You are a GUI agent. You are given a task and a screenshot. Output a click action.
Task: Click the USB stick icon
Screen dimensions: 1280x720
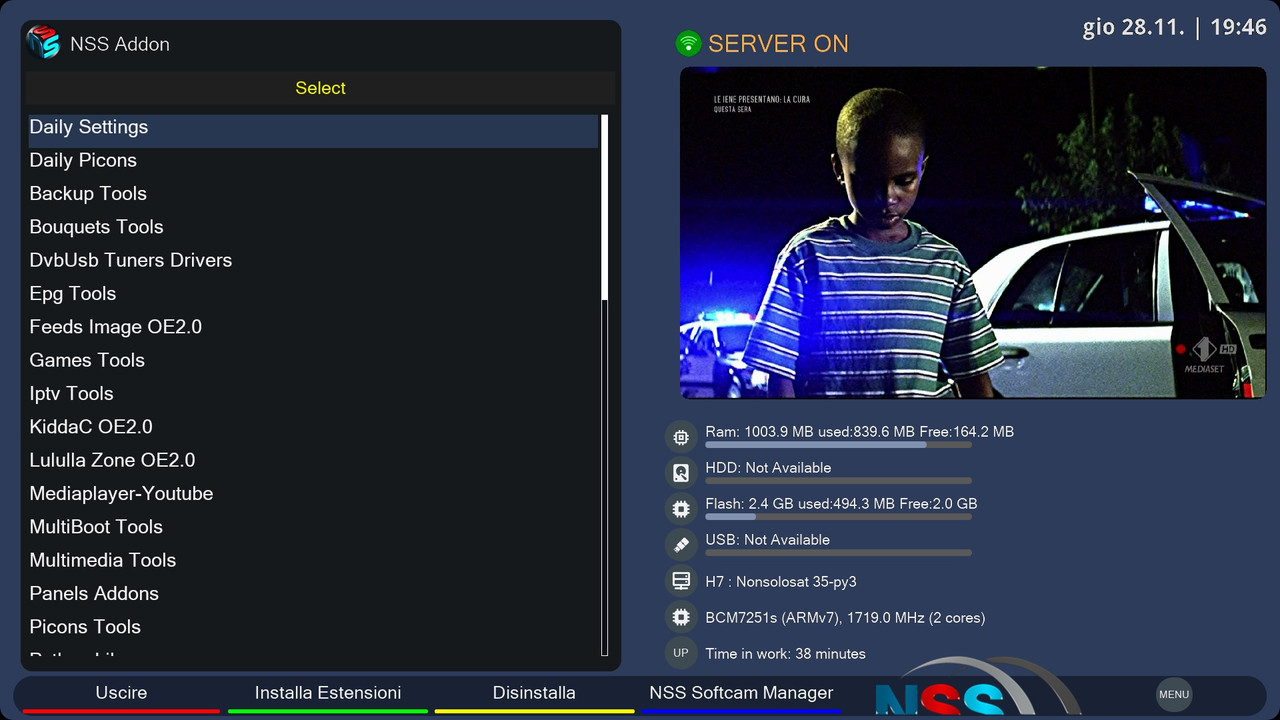click(681, 545)
